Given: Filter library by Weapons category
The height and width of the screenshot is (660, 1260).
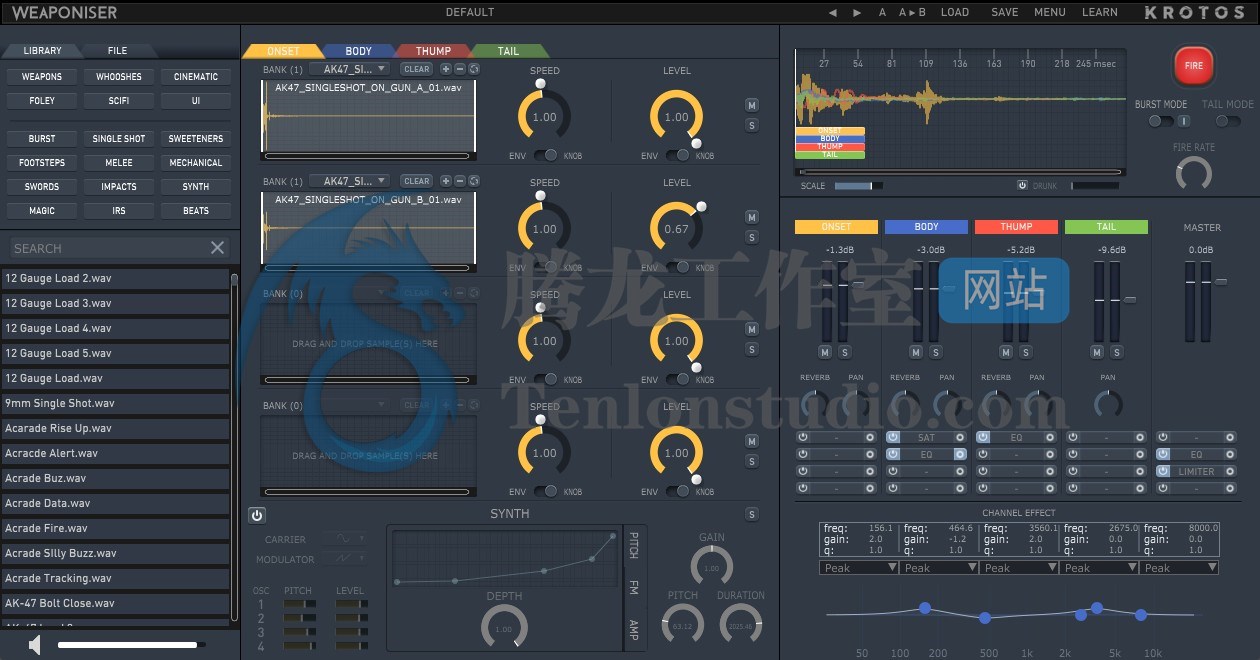Looking at the screenshot, I should click(42, 77).
